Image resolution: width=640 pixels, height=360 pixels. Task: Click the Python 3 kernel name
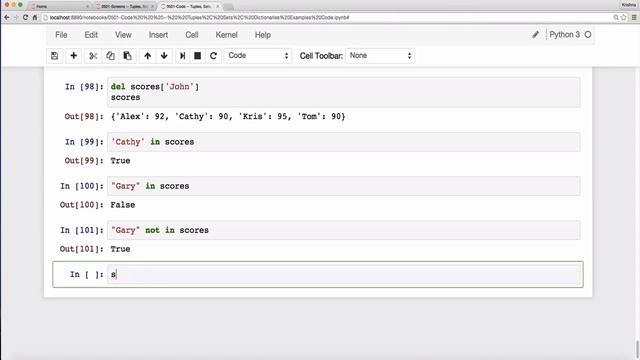click(x=564, y=35)
